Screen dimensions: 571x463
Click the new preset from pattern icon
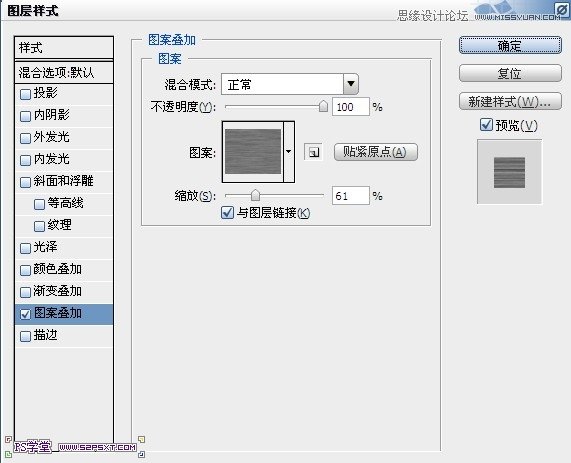point(314,152)
